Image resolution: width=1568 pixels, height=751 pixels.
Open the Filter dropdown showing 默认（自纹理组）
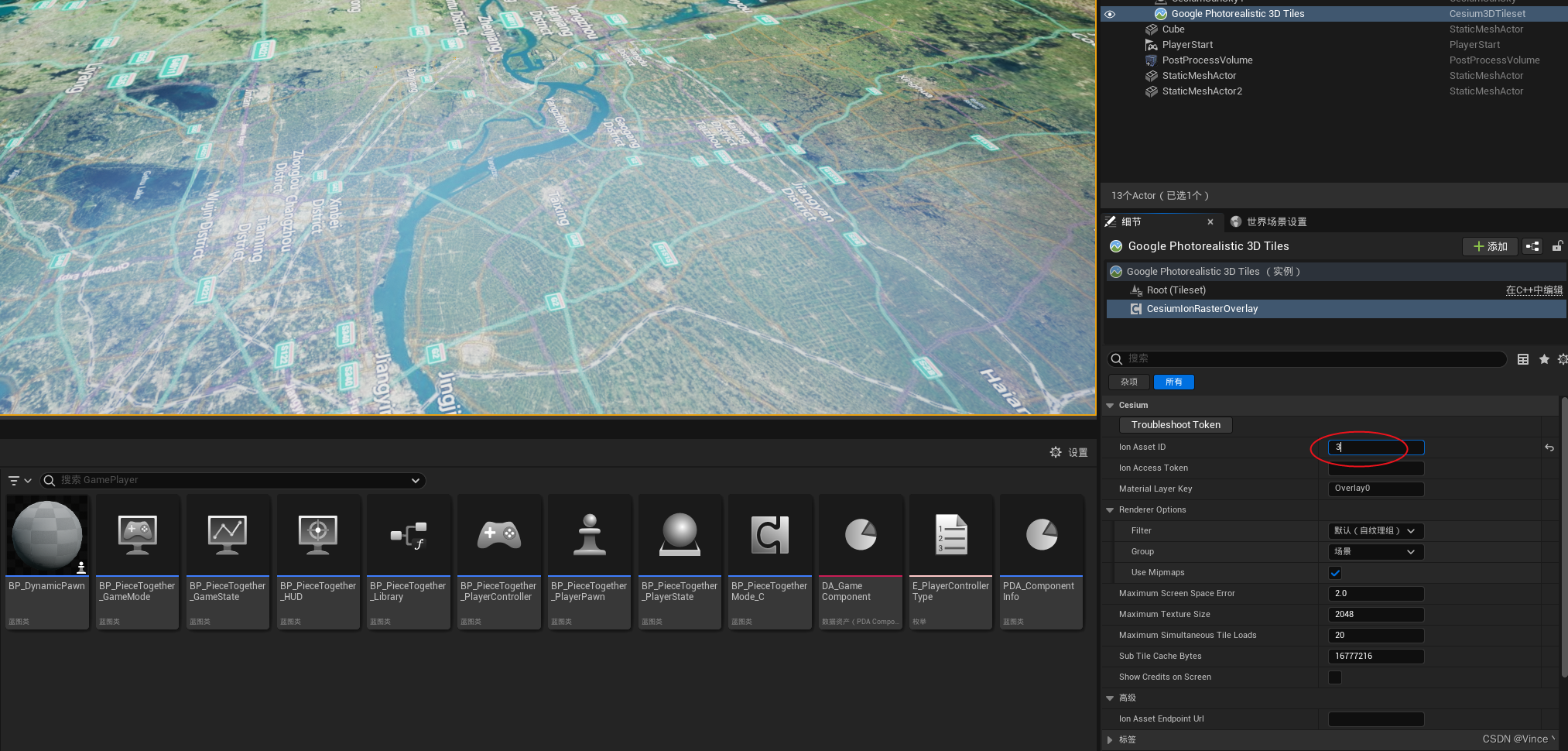(1375, 531)
